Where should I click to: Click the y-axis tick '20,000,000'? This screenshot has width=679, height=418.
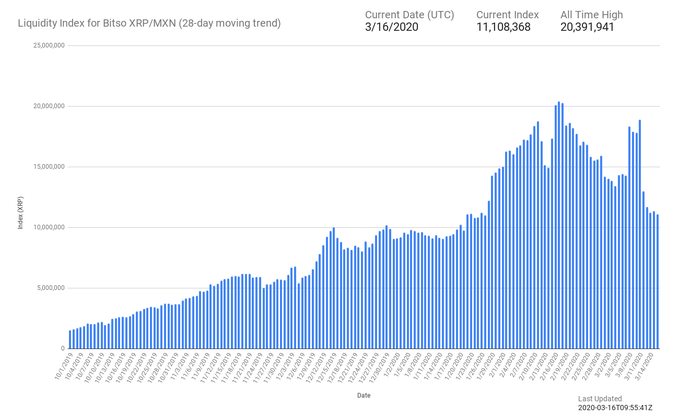[49, 106]
